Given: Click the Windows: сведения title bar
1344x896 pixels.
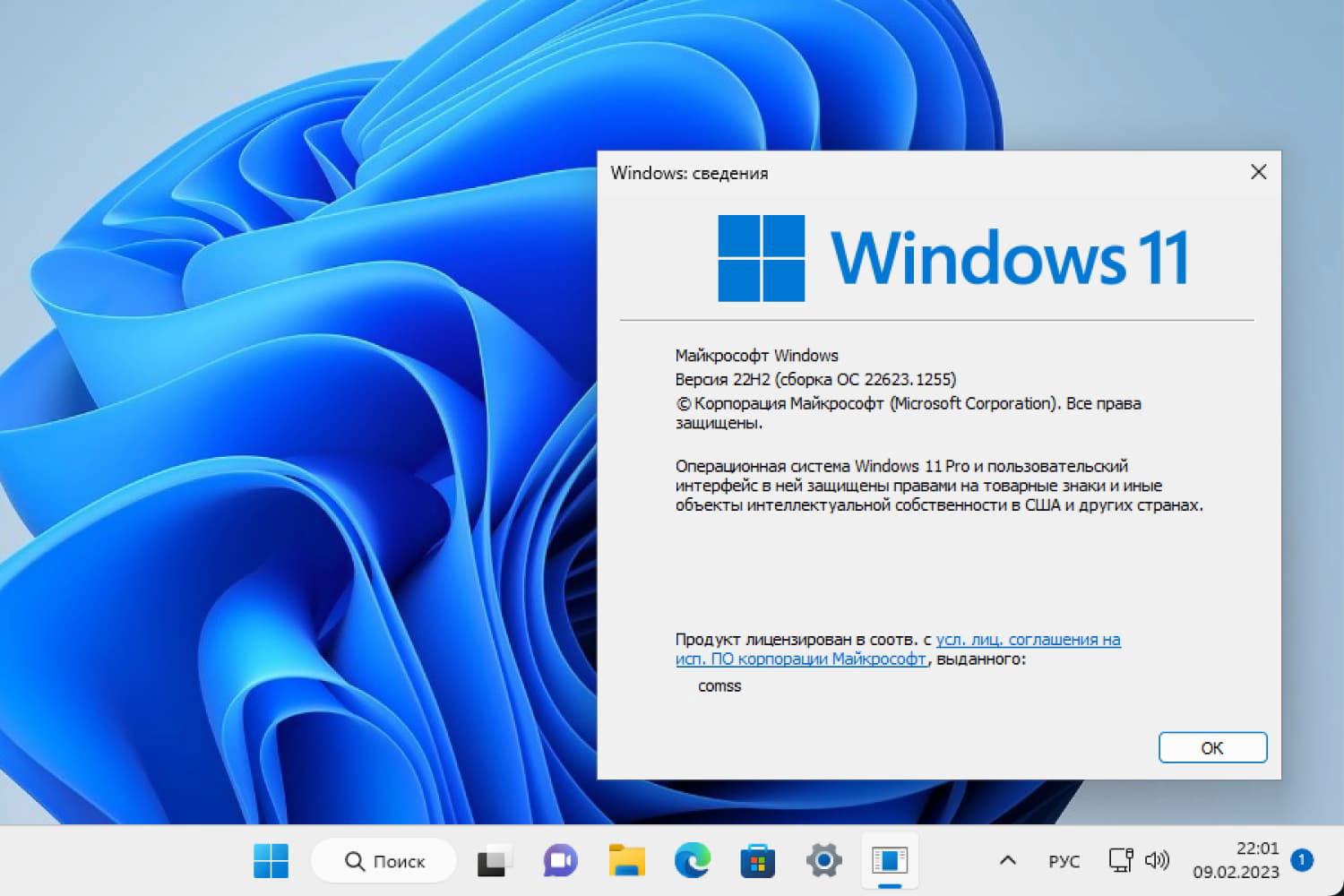Looking at the screenshot, I should (x=690, y=173).
